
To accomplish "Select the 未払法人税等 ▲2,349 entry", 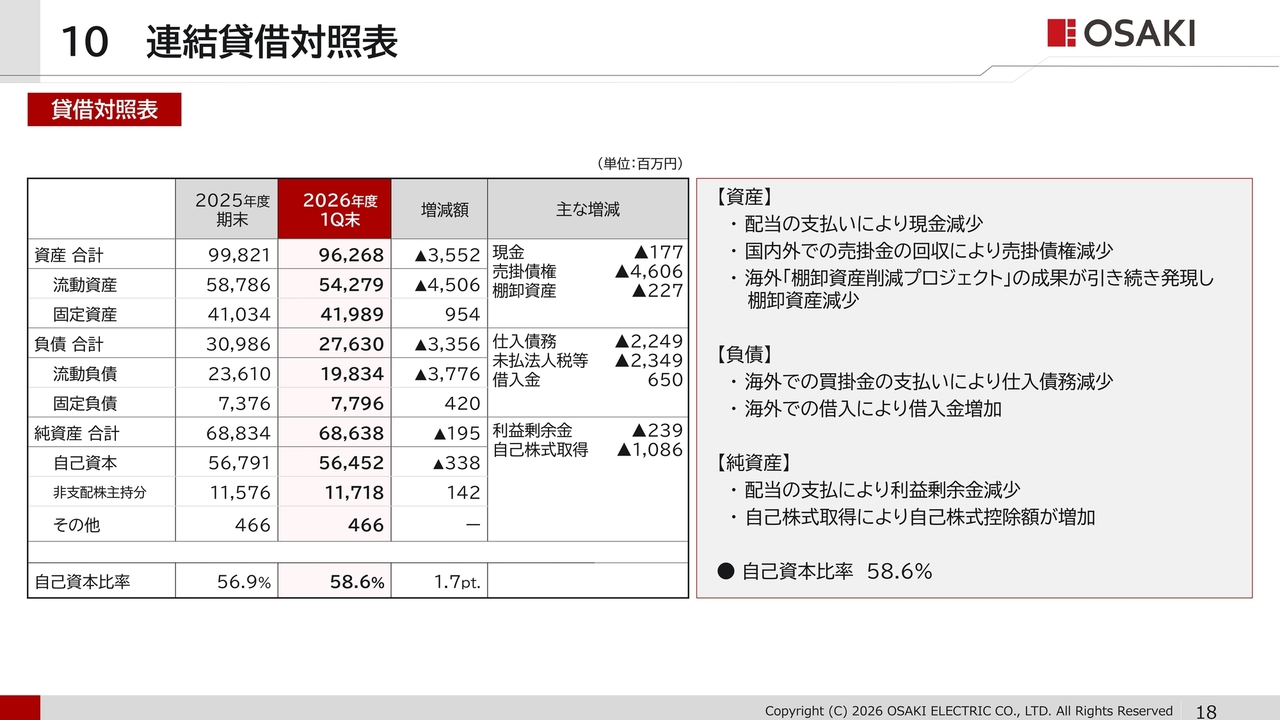I will coord(588,360).
